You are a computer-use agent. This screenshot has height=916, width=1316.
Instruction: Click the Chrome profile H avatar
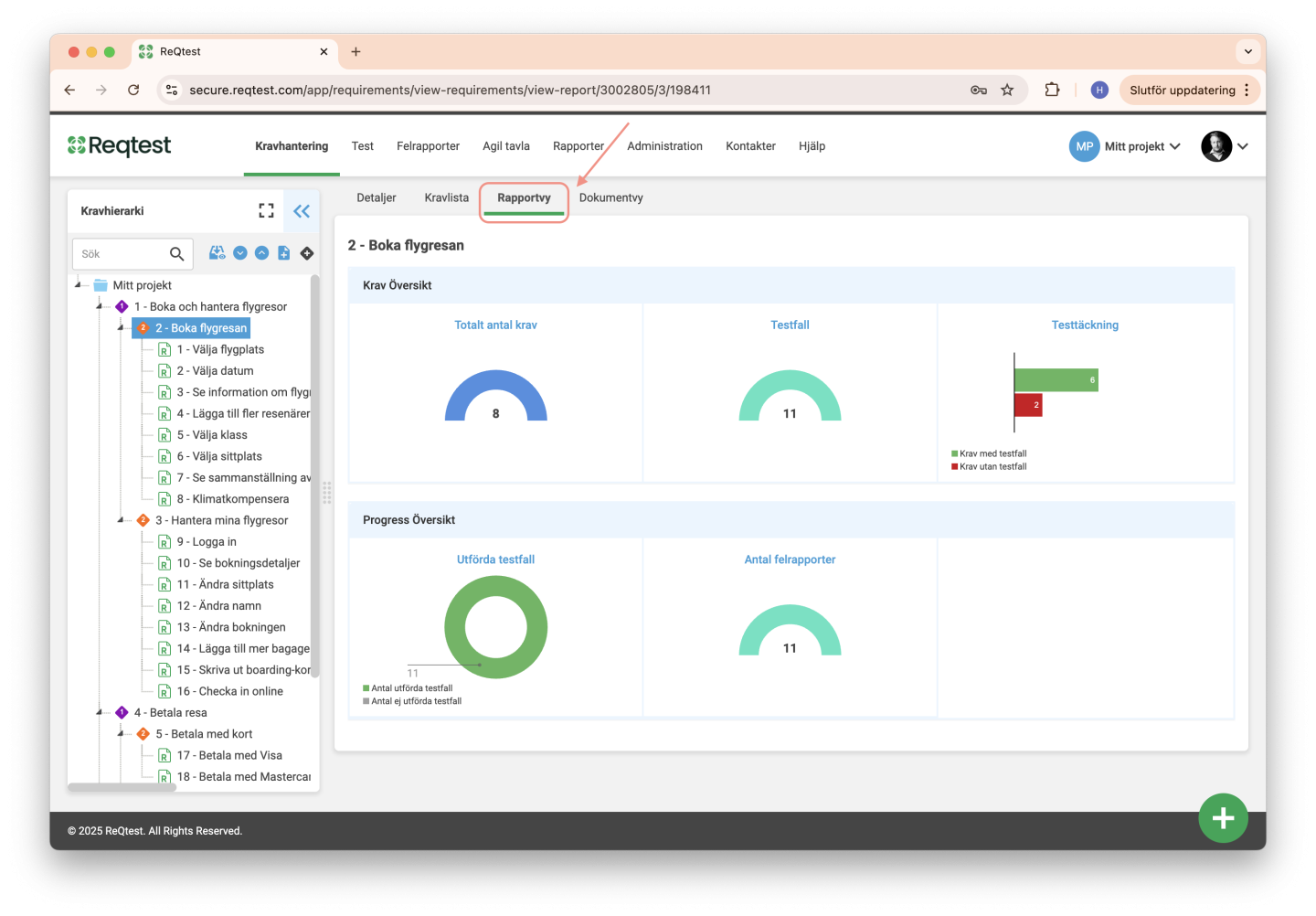coord(1099,90)
